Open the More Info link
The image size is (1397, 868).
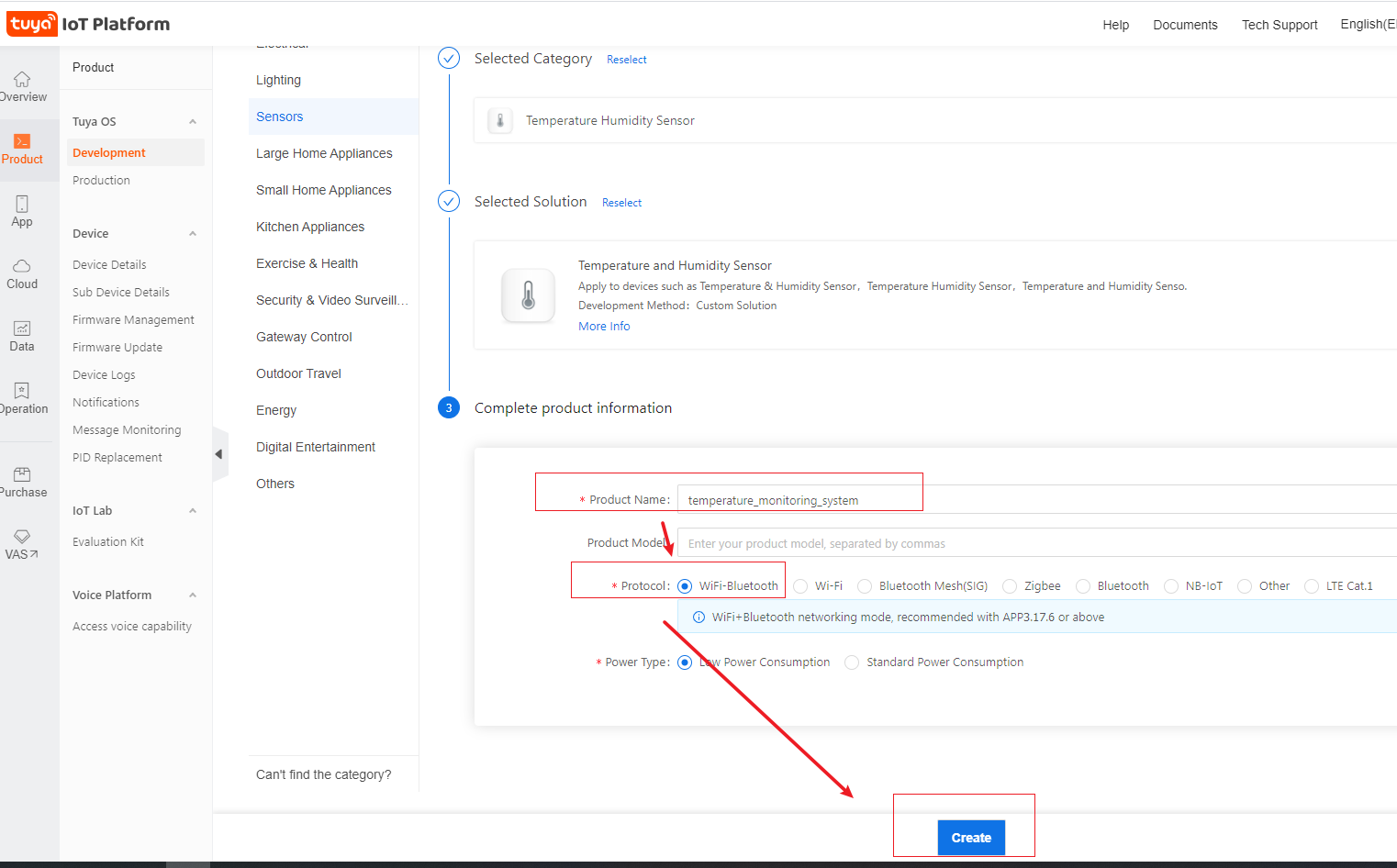tap(604, 327)
